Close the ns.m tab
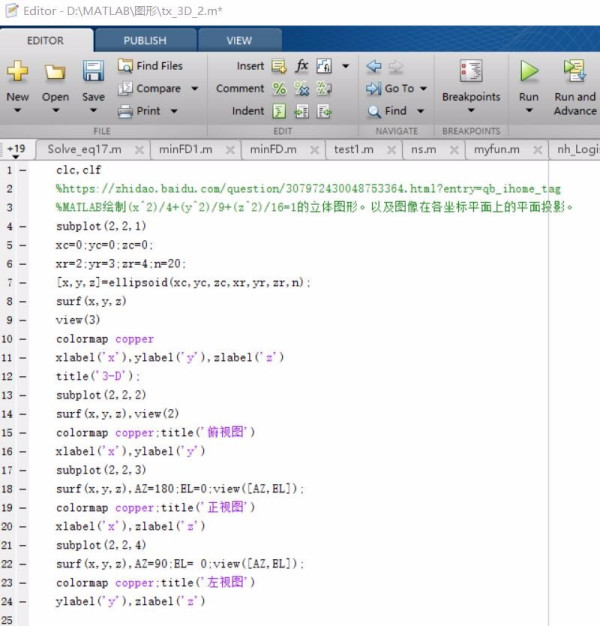 point(454,150)
